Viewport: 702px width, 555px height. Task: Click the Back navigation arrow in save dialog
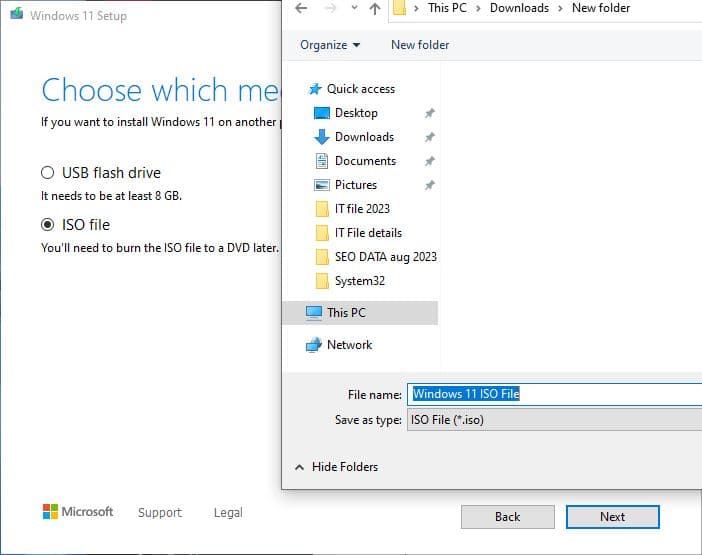tap(301, 8)
